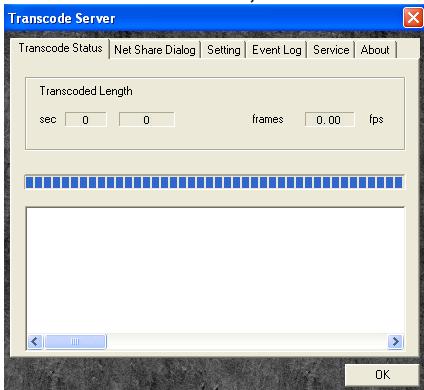Switch to the Service tab
This screenshot has width=424, height=390.
click(331, 50)
